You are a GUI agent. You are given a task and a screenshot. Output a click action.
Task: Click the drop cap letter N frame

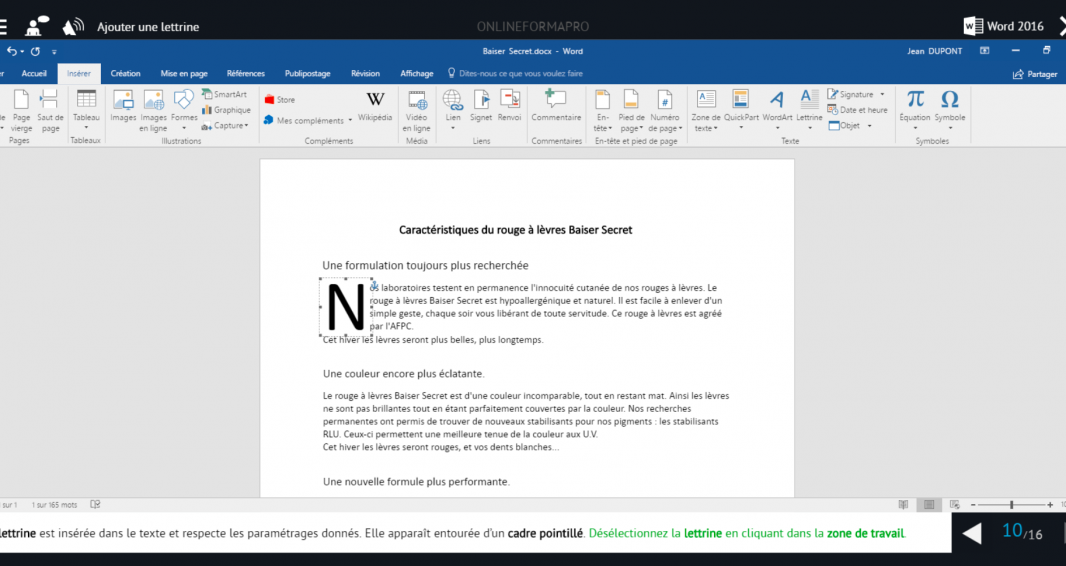coord(346,307)
